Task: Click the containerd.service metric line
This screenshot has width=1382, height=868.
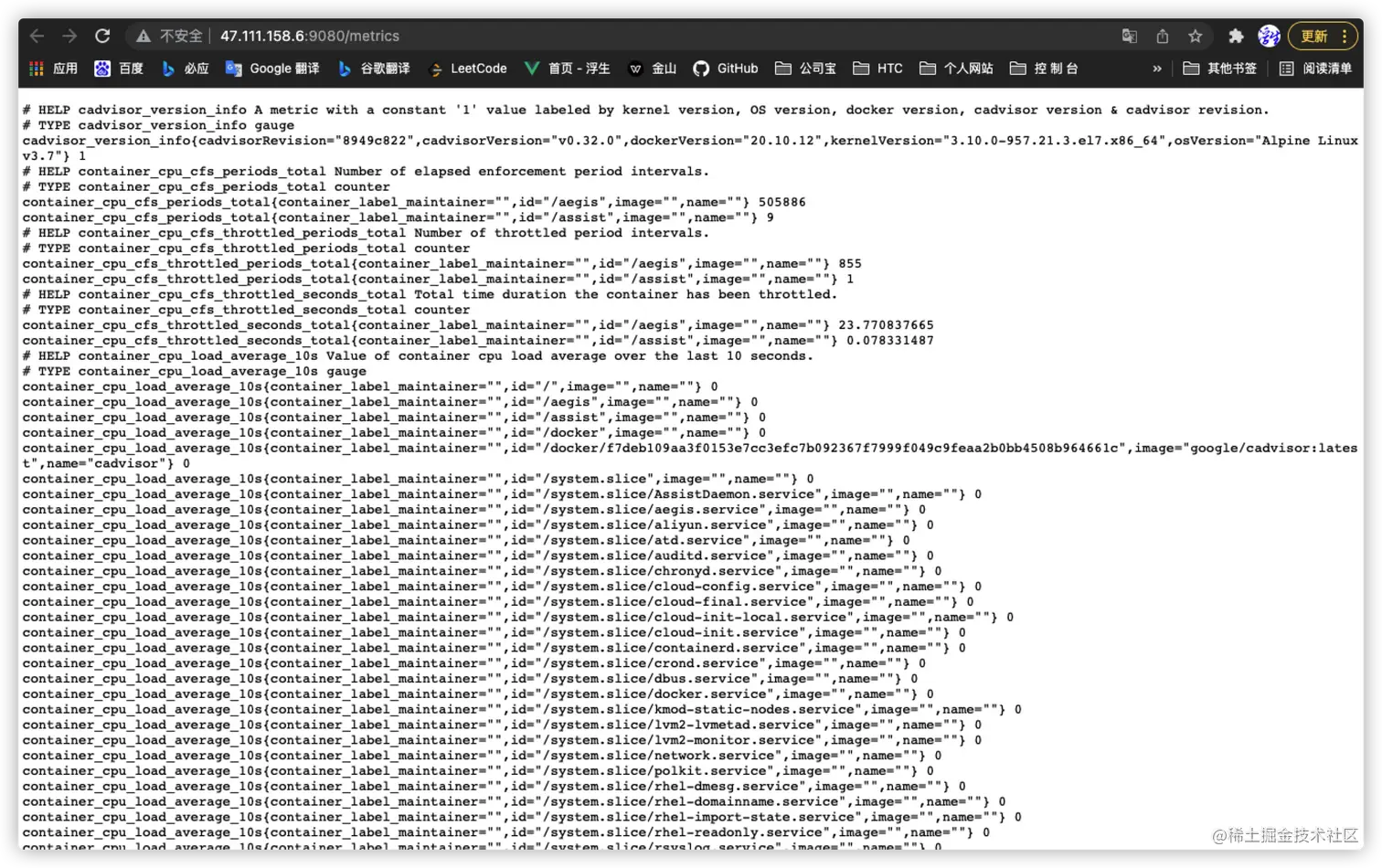Action: pos(494,648)
